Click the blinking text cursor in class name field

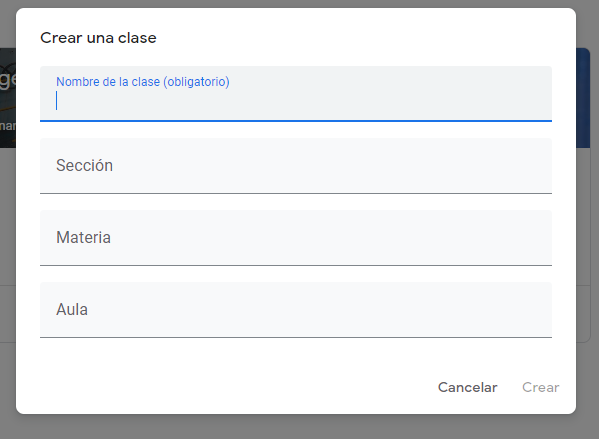pos(57,100)
